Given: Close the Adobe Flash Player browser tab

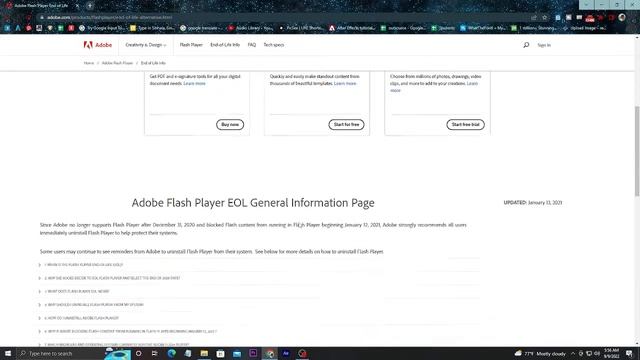Looking at the screenshot, I should (x=77, y=6).
